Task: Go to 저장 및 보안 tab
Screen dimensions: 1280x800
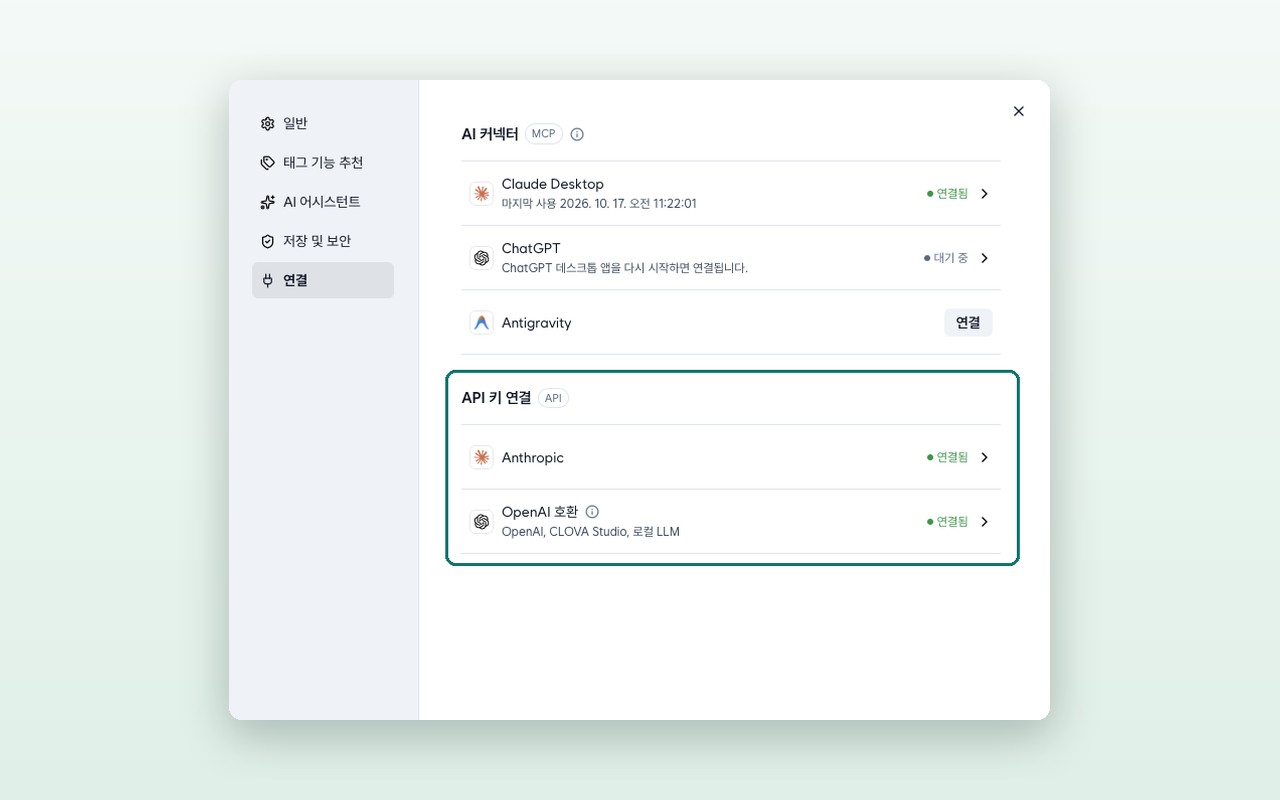Action: [x=323, y=241]
